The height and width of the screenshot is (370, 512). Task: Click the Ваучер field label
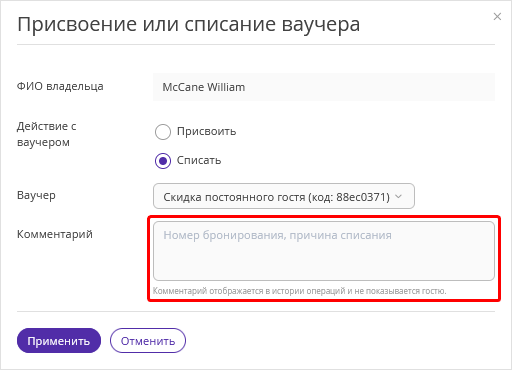[36, 195]
